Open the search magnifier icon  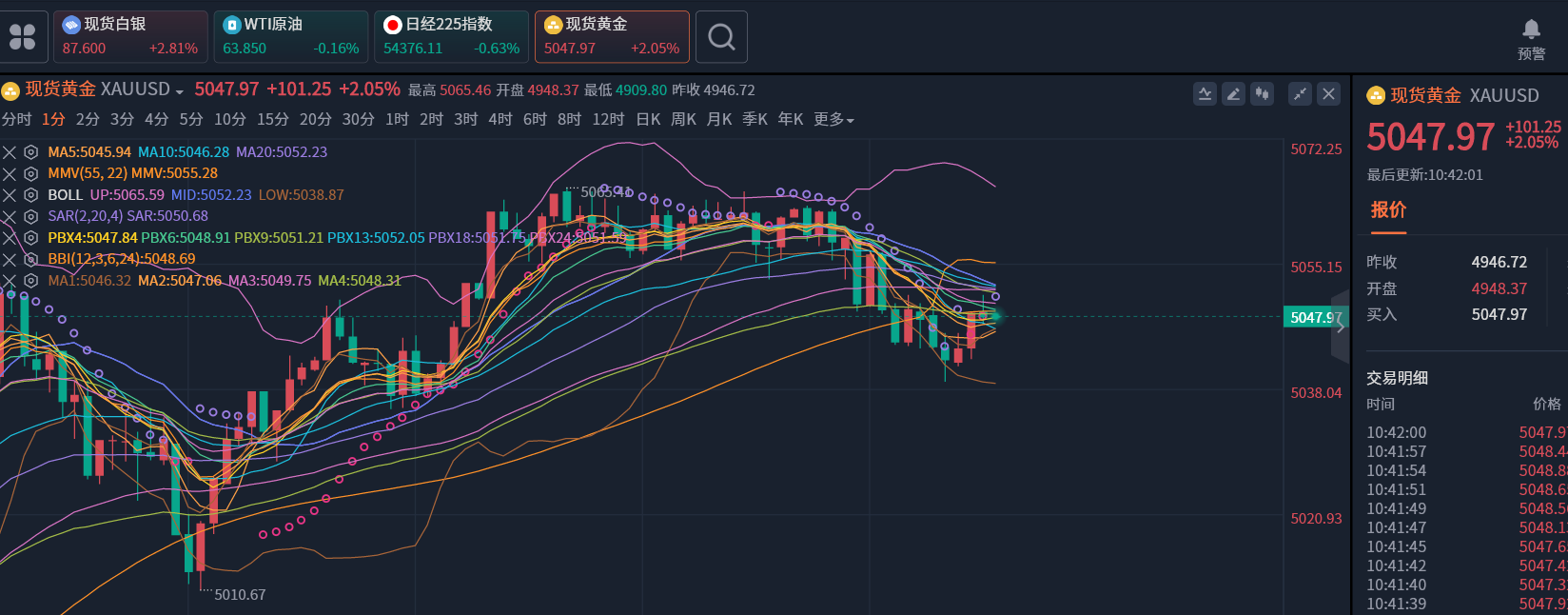721,37
